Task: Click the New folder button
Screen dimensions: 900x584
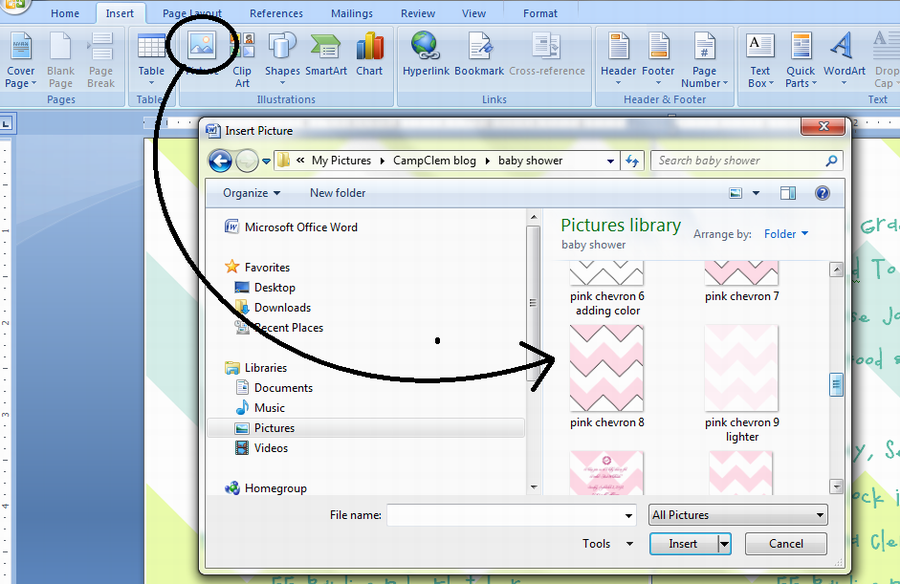Action: pyautogui.click(x=338, y=193)
